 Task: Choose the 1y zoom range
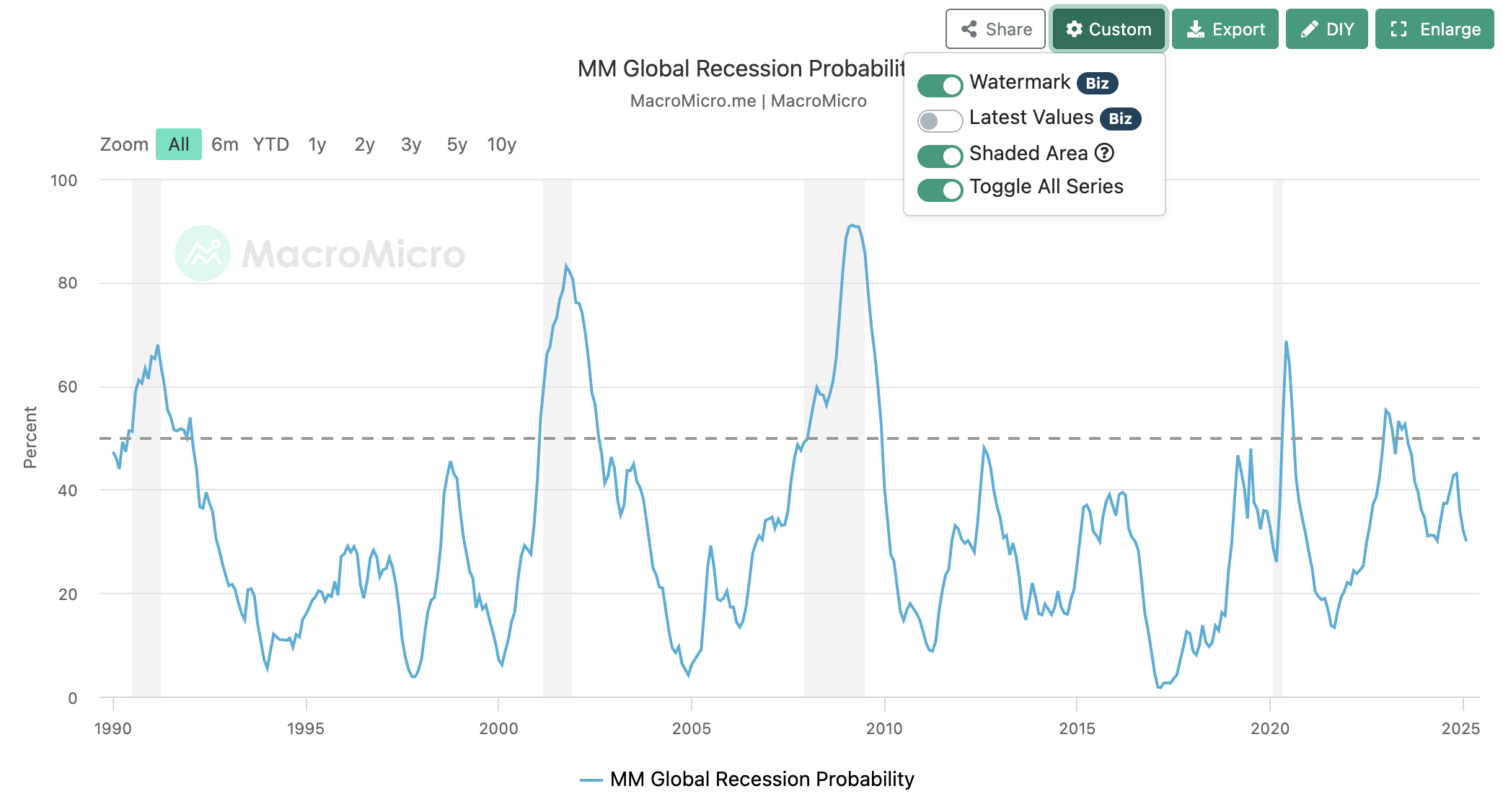(317, 144)
